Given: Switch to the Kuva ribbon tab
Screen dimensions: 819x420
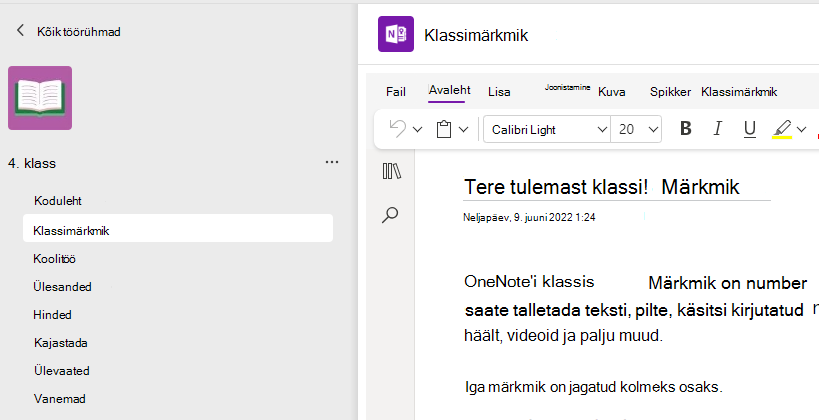Looking at the screenshot, I should tap(611, 91).
